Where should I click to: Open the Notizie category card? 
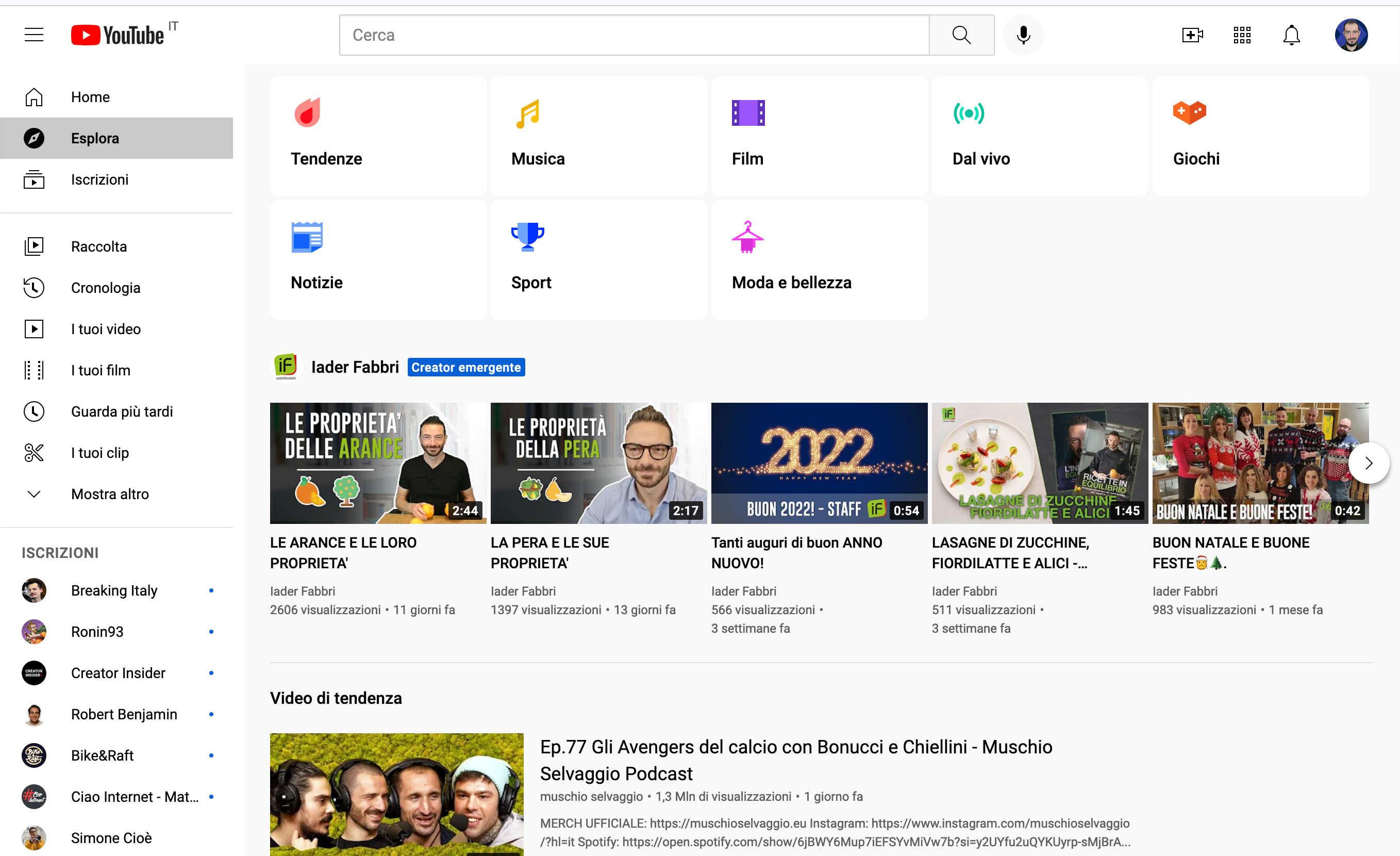point(378,260)
